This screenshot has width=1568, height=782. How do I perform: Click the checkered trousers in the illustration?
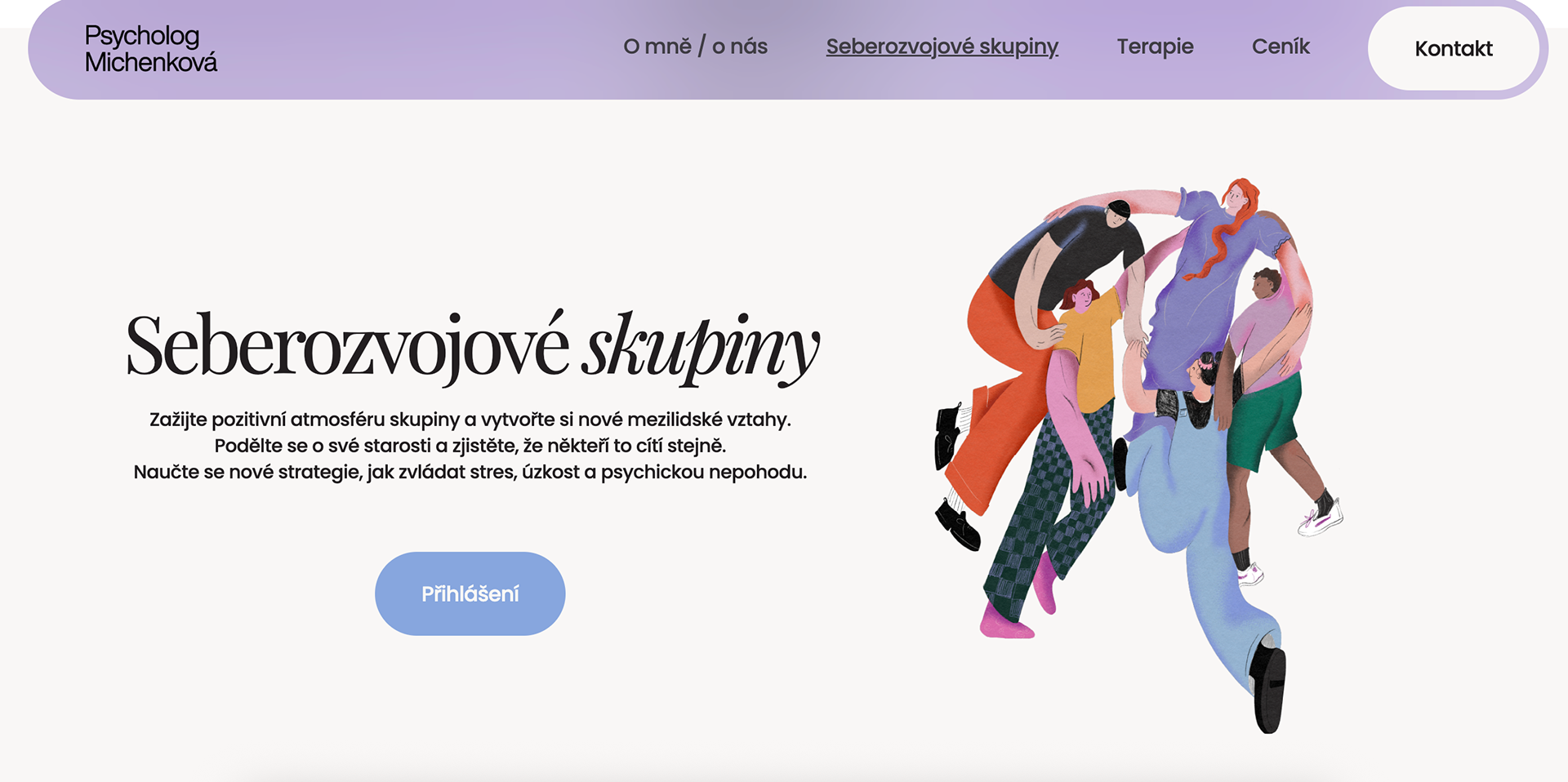point(1045,506)
